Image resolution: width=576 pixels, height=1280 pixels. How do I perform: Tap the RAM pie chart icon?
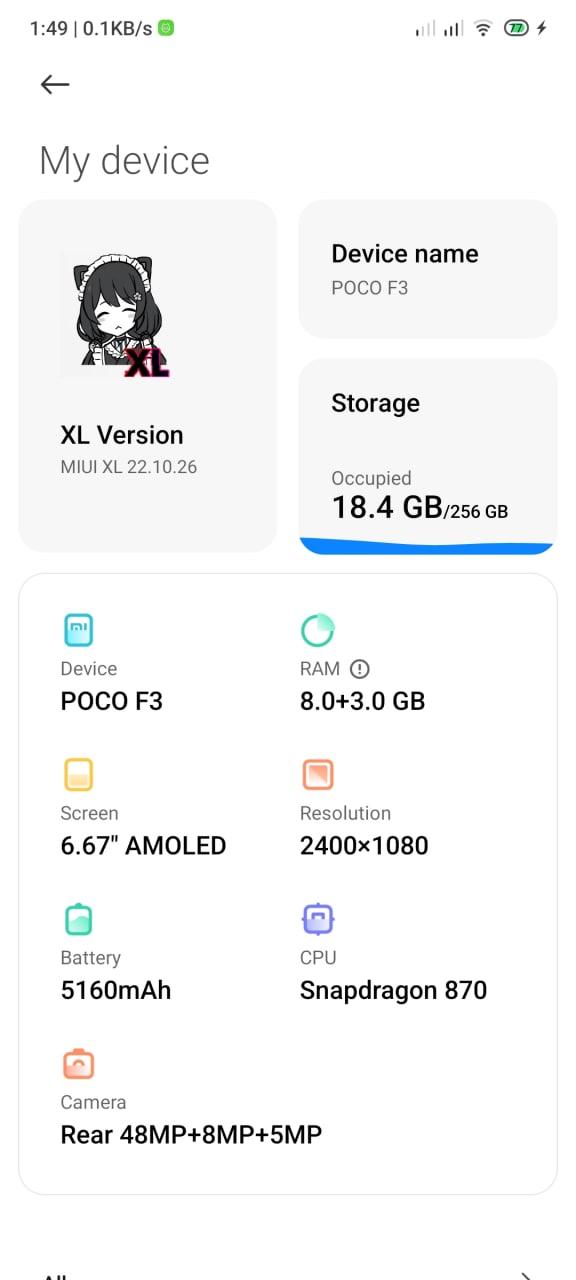tap(318, 630)
